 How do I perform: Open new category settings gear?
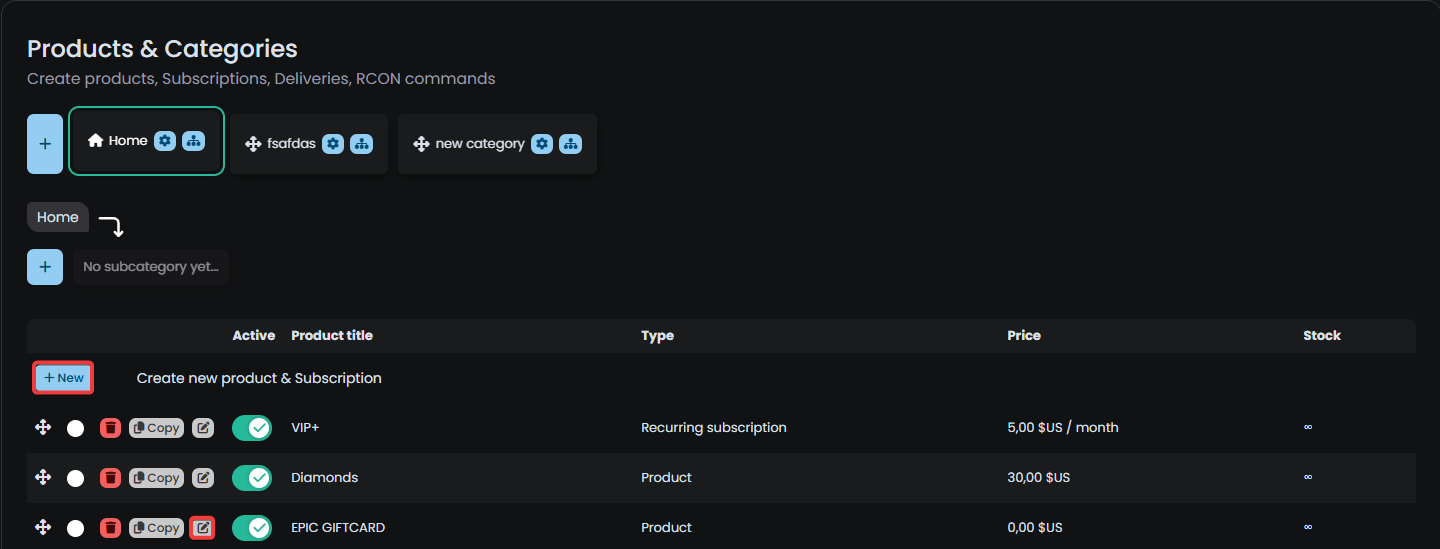[542, 144]
